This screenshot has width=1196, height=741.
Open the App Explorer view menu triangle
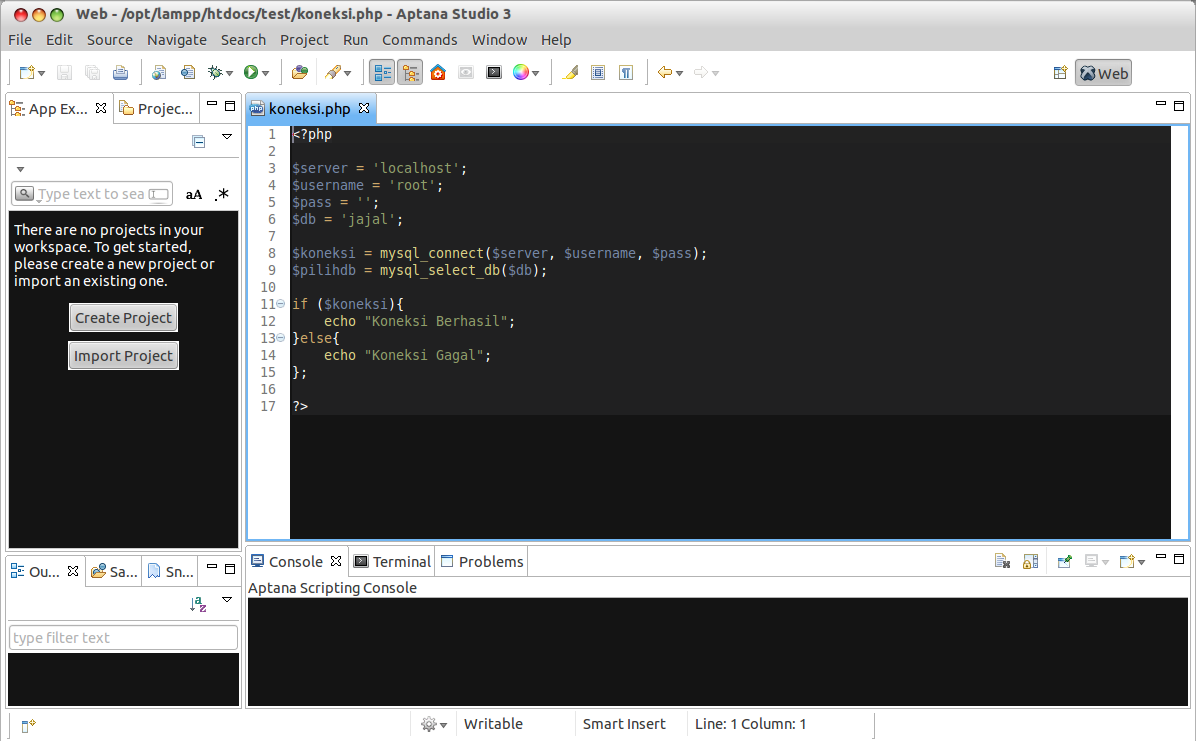pos(227,137)
